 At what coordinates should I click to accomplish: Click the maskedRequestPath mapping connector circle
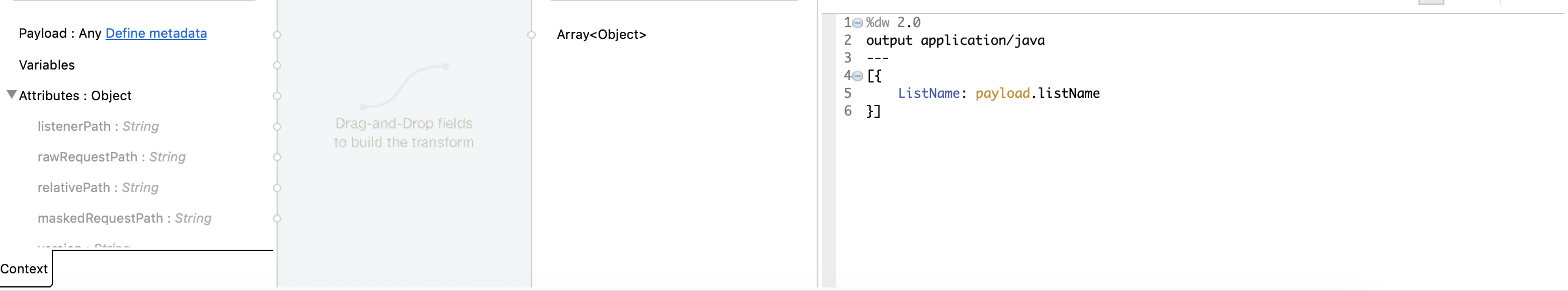pyautogui.click(x=277, y=218)
